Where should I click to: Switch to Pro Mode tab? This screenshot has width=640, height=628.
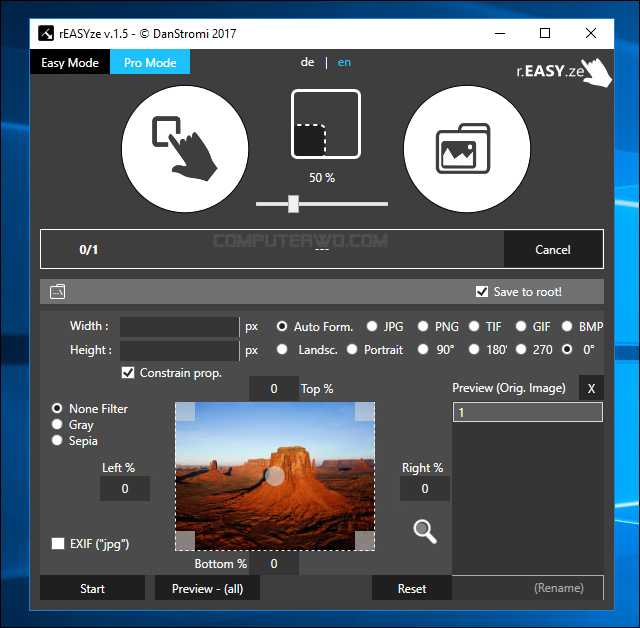150,62
